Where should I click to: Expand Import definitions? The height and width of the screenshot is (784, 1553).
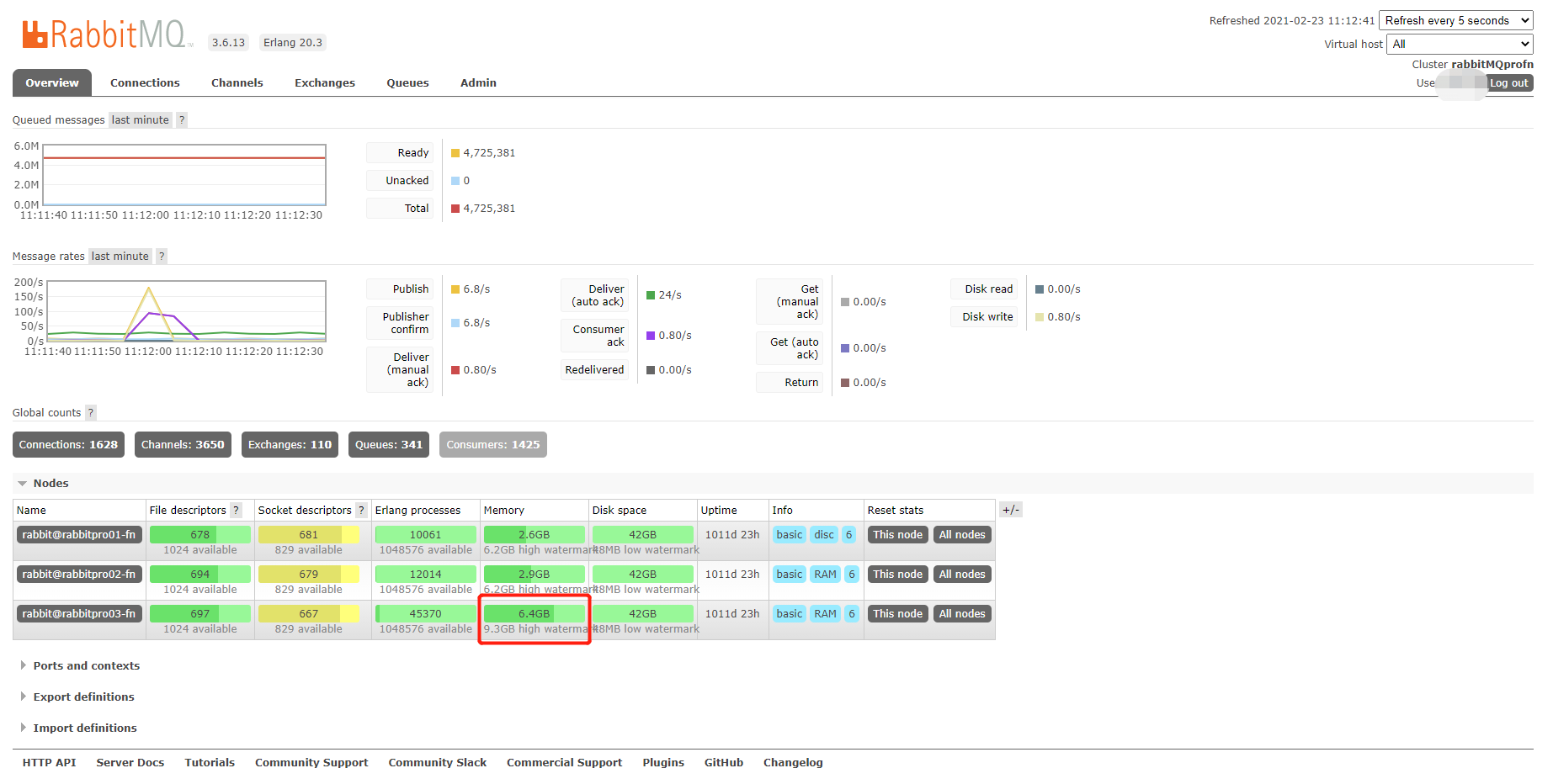(78, 728)
